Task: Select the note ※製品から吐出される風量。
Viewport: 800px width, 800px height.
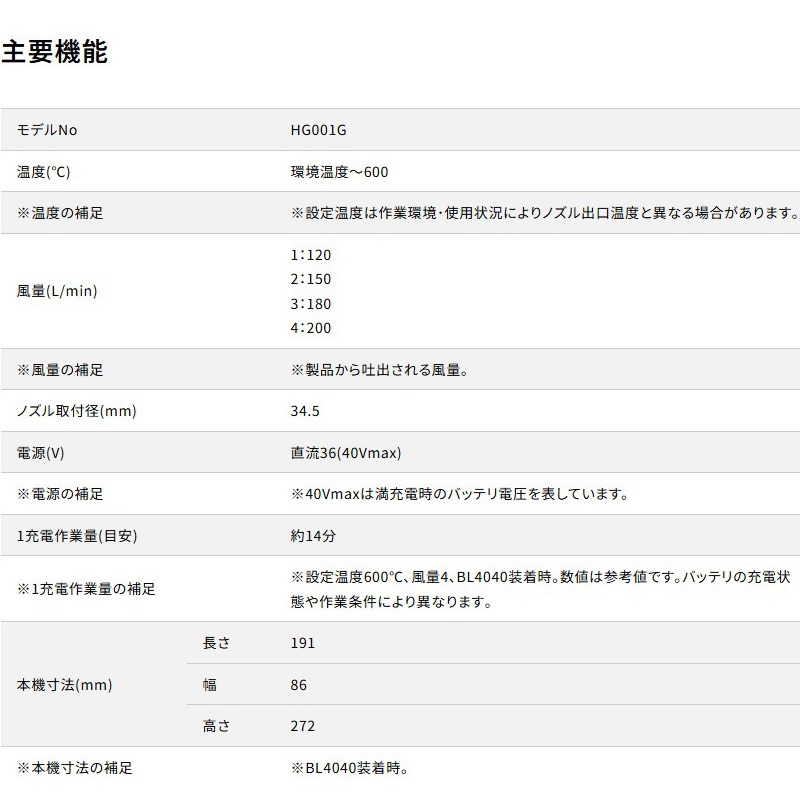Action: (x=380, y=370)
